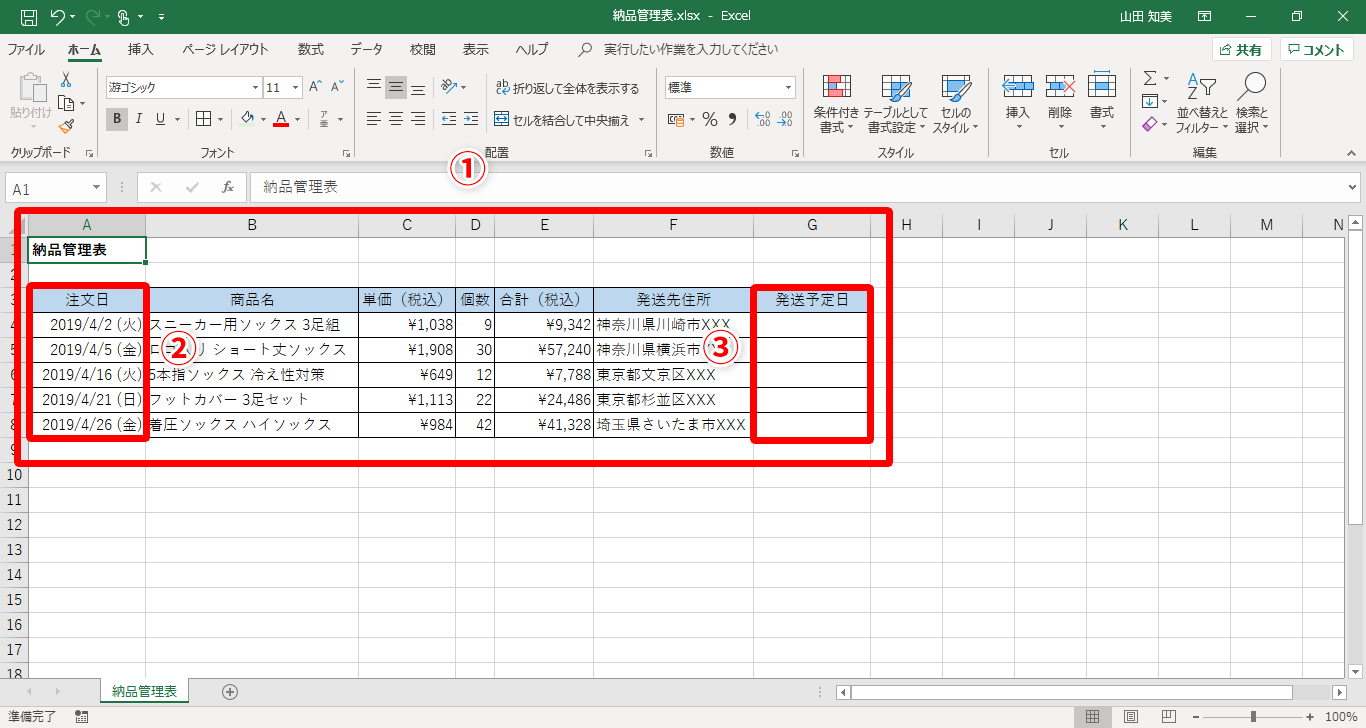This screenshot has width=1366, height=728.
Task: Cut the selection with the scissors icon
Action: [x=66, y=80]
